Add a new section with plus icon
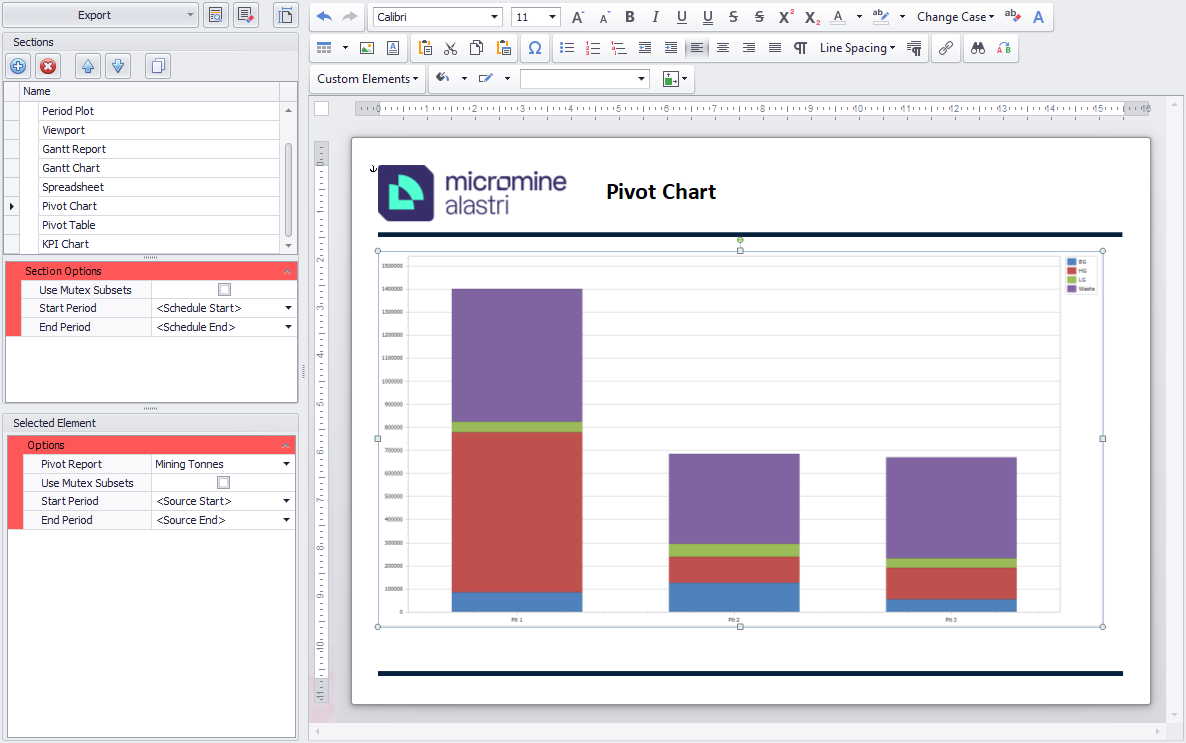This screenshot has height=743, width=1186. coord(18,67)
